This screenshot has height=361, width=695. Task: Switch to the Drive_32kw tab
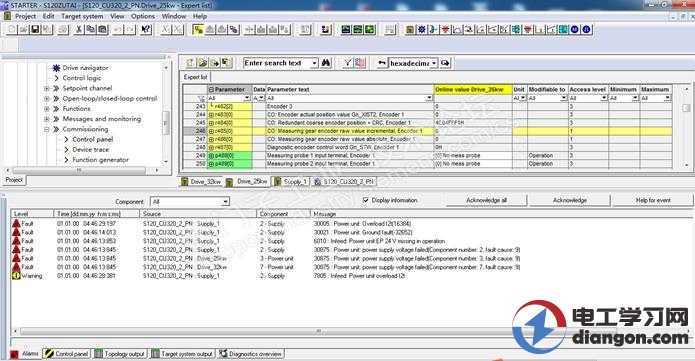tap(201, 181)
